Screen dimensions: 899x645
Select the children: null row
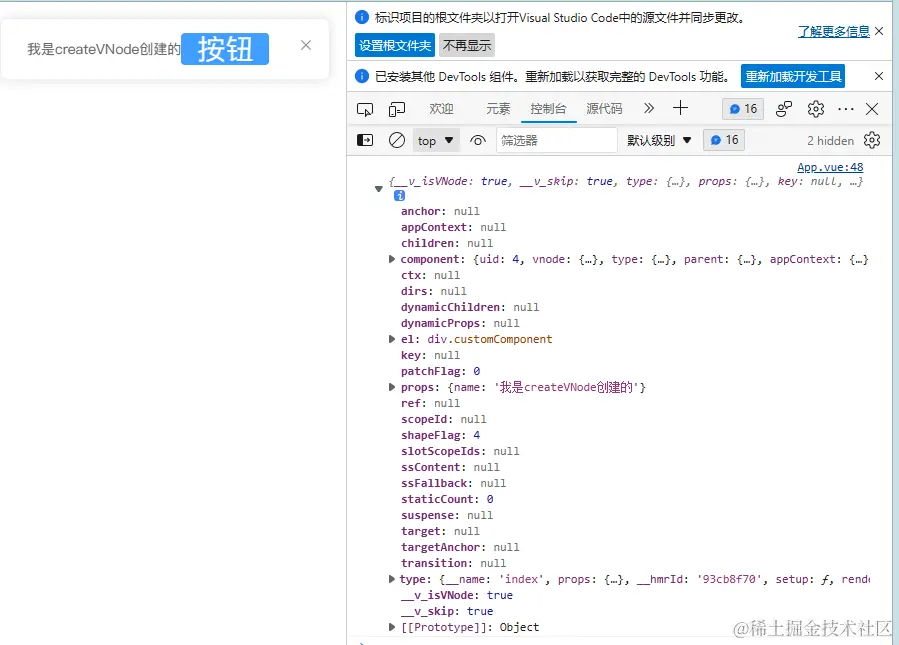[447, 243]
